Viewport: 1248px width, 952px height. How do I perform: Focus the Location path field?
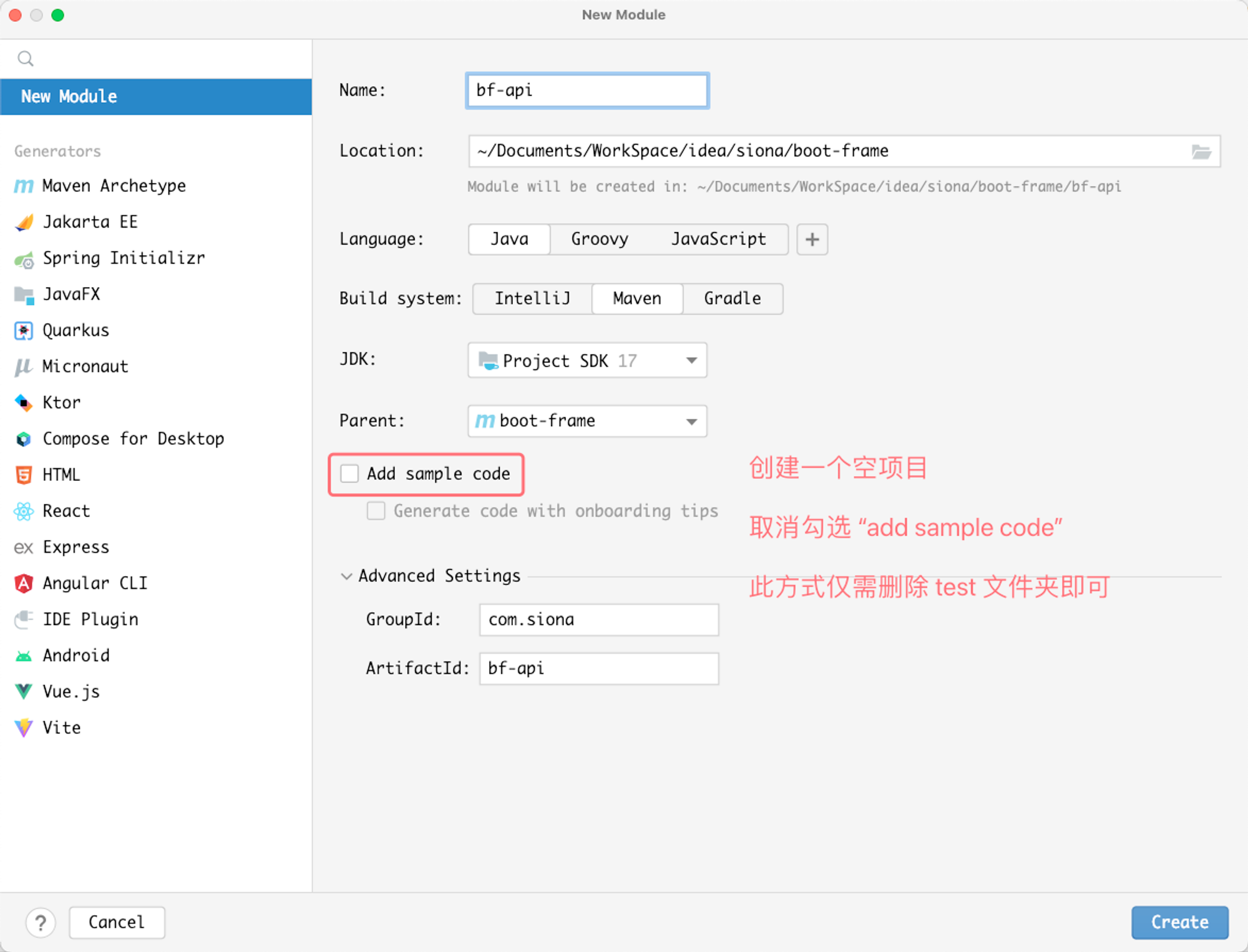coord(844,152)
